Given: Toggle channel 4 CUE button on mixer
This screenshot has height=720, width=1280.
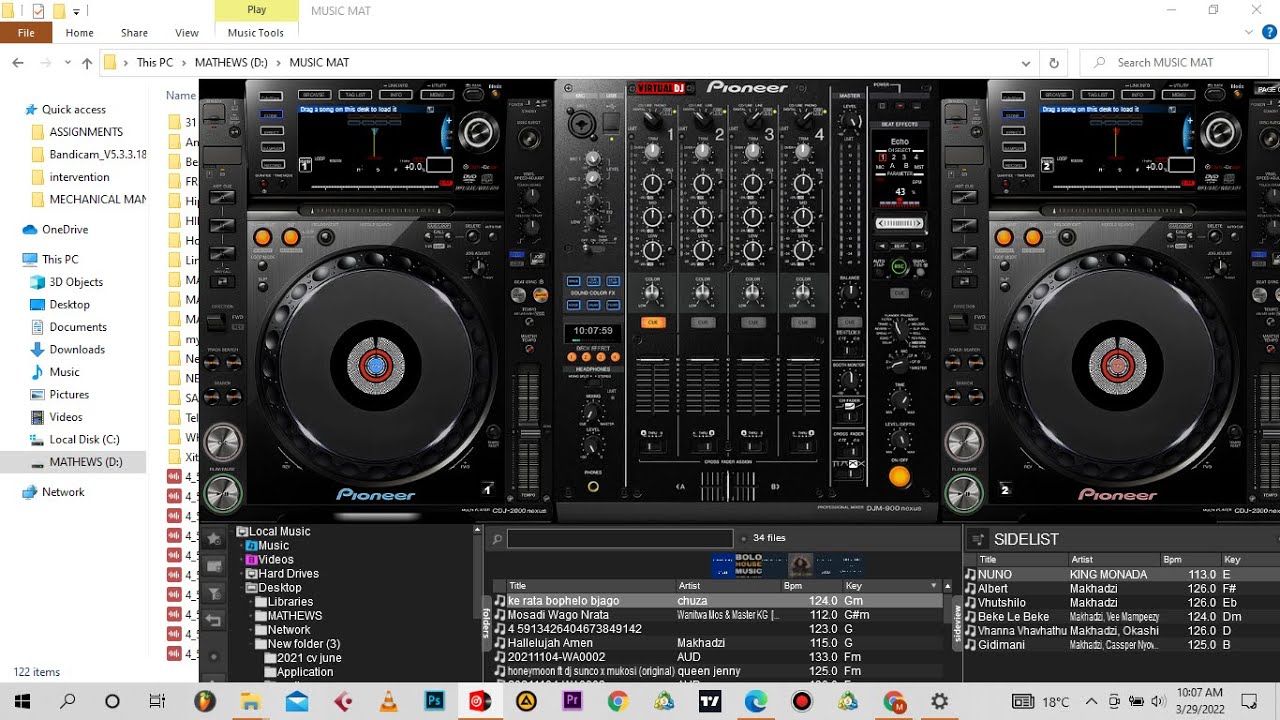Looking at the screenshot, I should click(x=802, y=323).
